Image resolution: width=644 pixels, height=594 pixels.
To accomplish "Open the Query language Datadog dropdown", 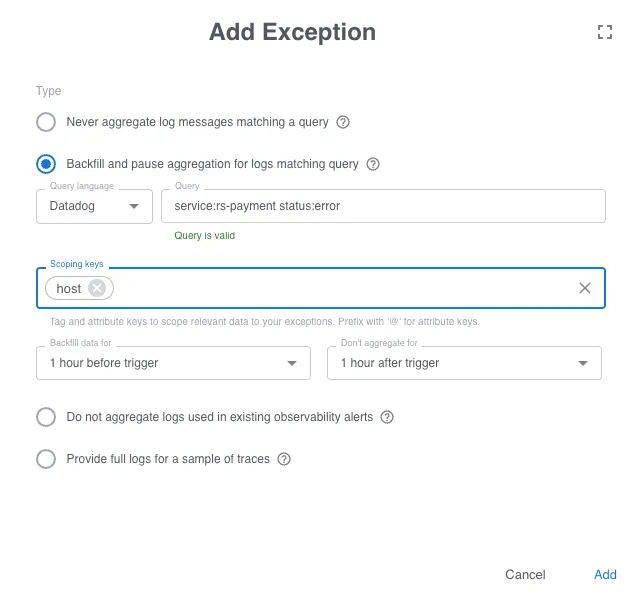I will point(94,206).
